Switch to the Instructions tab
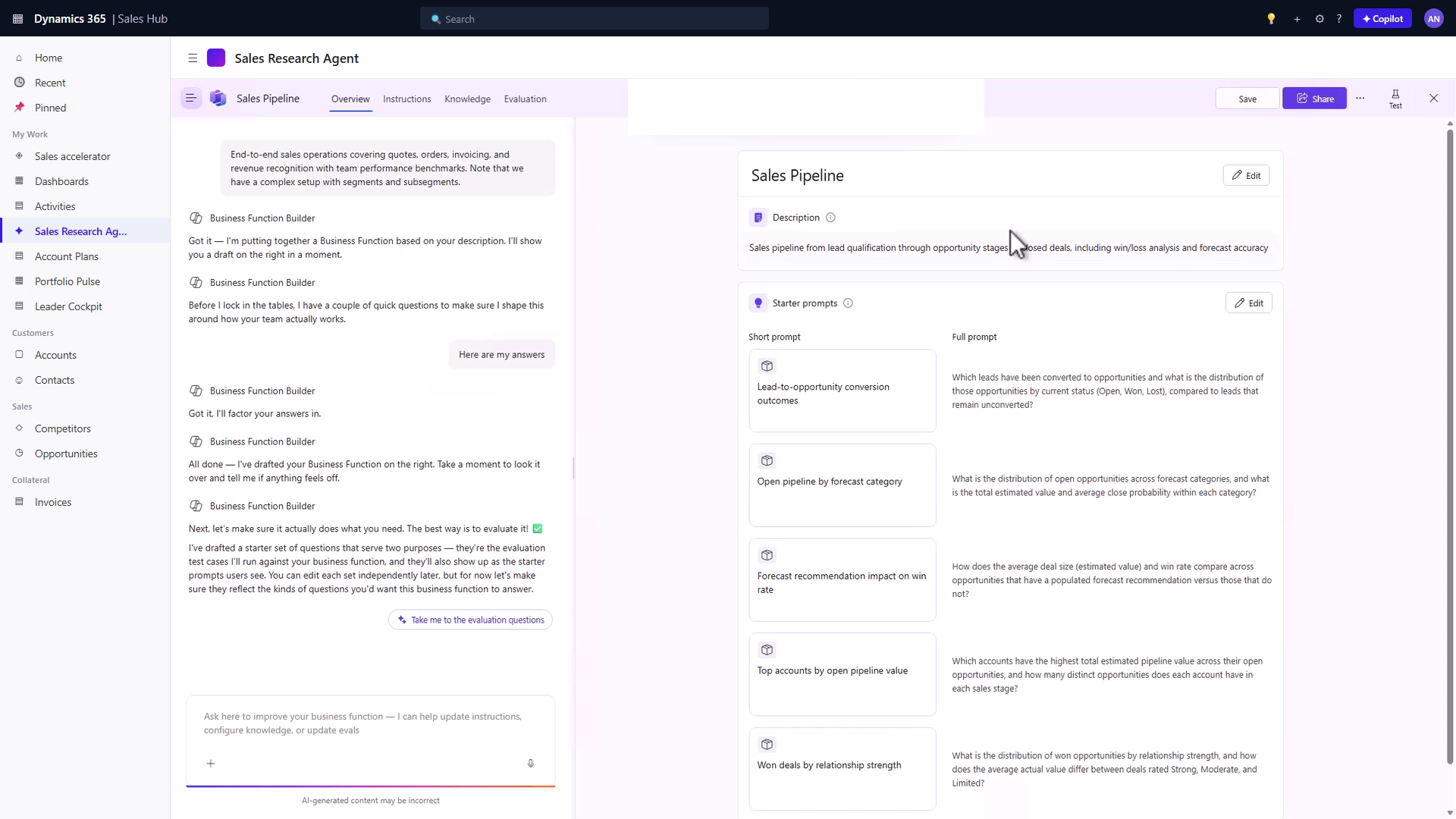This screenshot has width=1456, height=819. [407, 99]
